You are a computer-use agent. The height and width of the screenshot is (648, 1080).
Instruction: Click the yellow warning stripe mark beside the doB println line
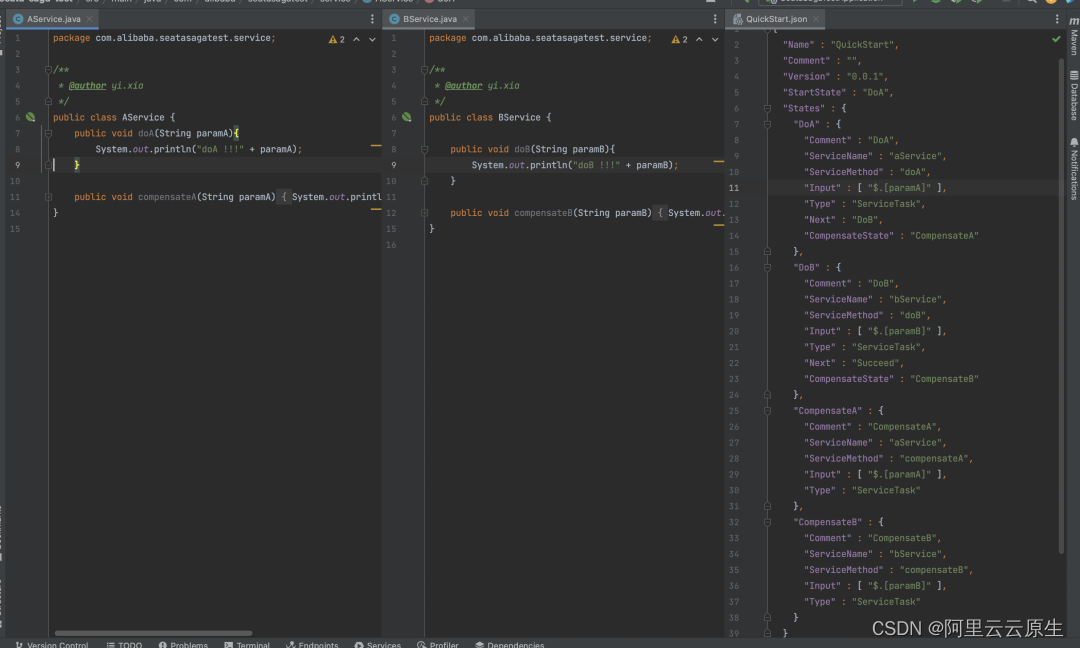tap(718, 162)
